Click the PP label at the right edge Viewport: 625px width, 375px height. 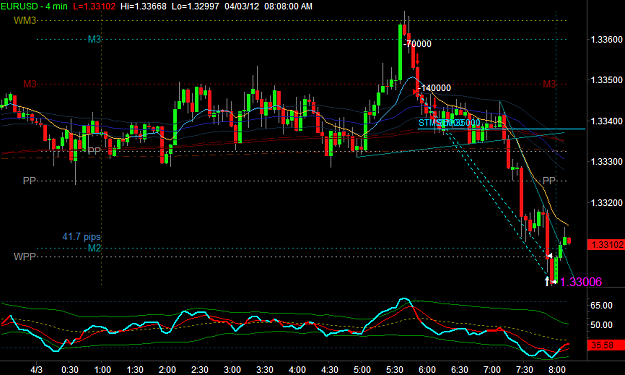pyautogui.click(x=549, y=181)
